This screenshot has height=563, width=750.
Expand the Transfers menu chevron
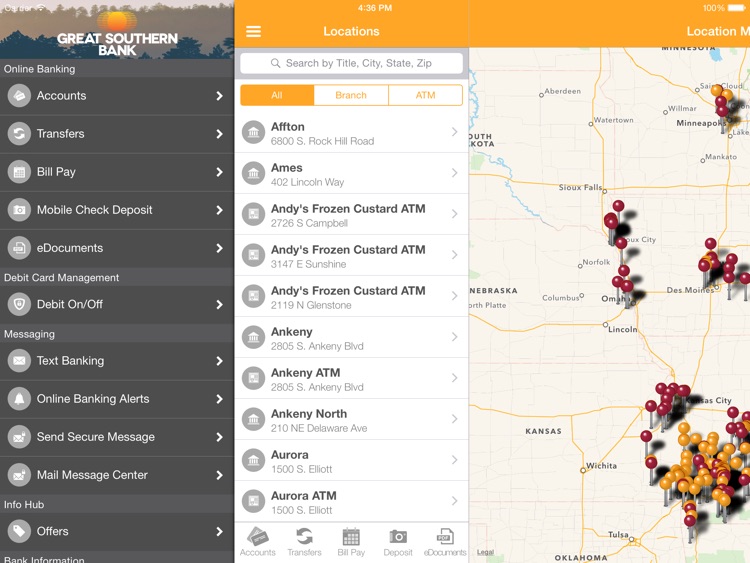click(x=219, y=133)
